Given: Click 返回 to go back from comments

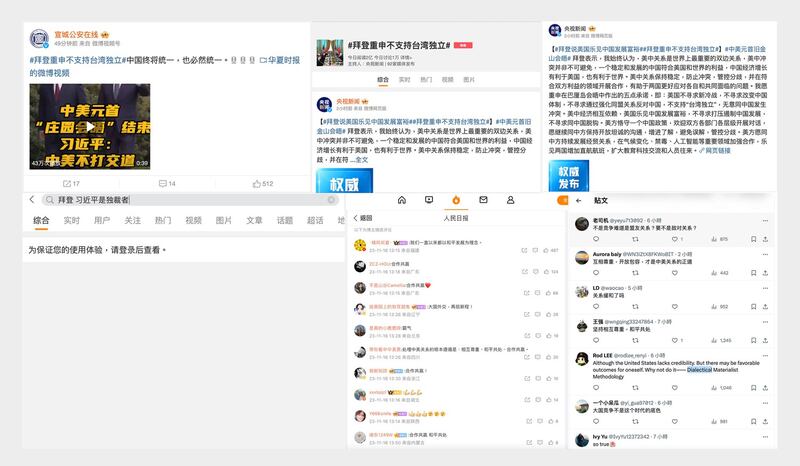Looking at the screenshot, I should pyautogui.click(x=363, y=216).
